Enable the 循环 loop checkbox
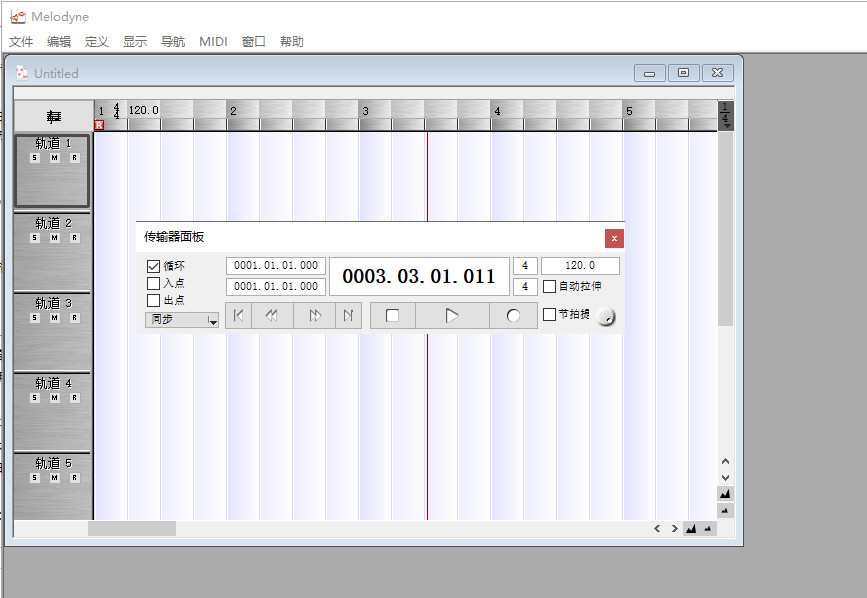This screenshot has width=867, height=598. tap(153, 266)
